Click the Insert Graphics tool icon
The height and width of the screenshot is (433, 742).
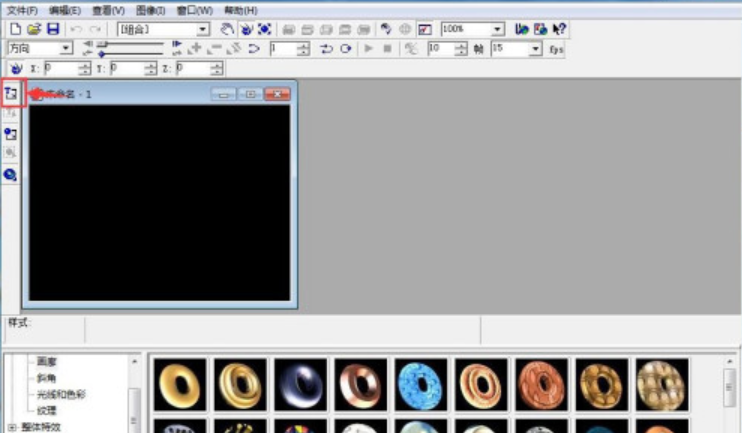[11, 134]
